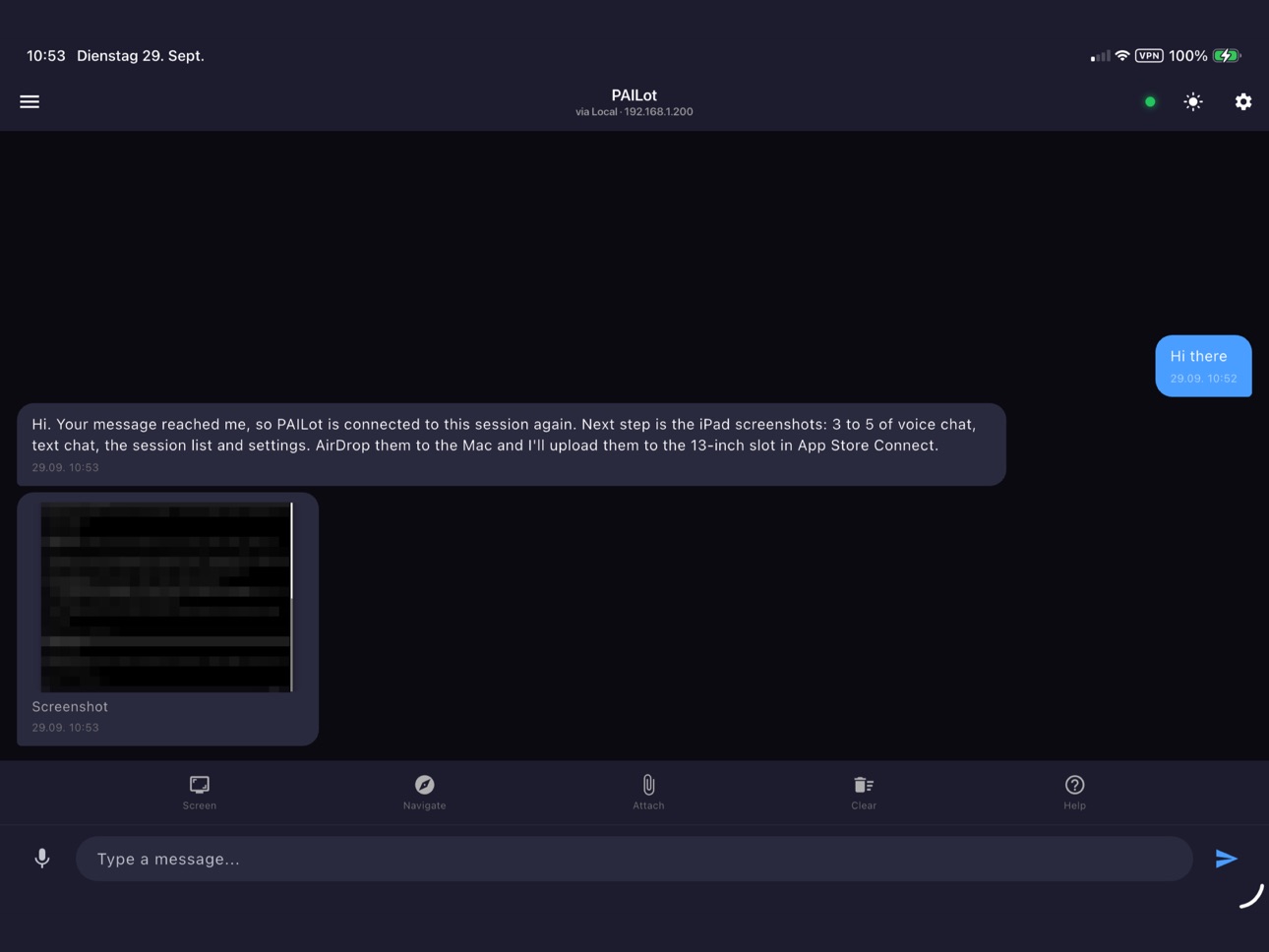This screenshot has height=952, width=1269.
Task: Tap the VPN badge in the status bar
Action: (1149, 56)
